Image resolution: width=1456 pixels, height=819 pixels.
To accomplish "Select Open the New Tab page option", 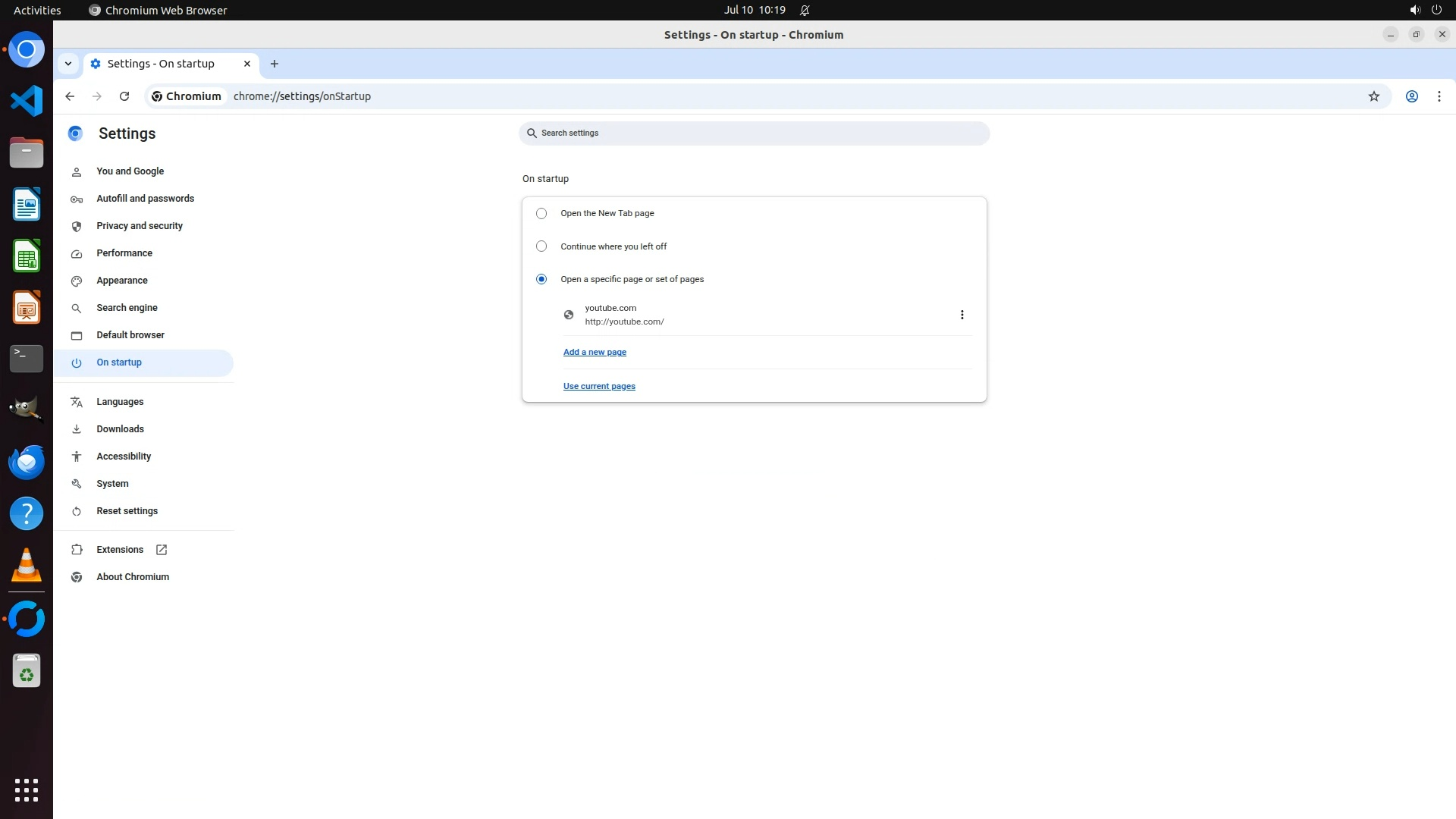I will click(541, 214).
